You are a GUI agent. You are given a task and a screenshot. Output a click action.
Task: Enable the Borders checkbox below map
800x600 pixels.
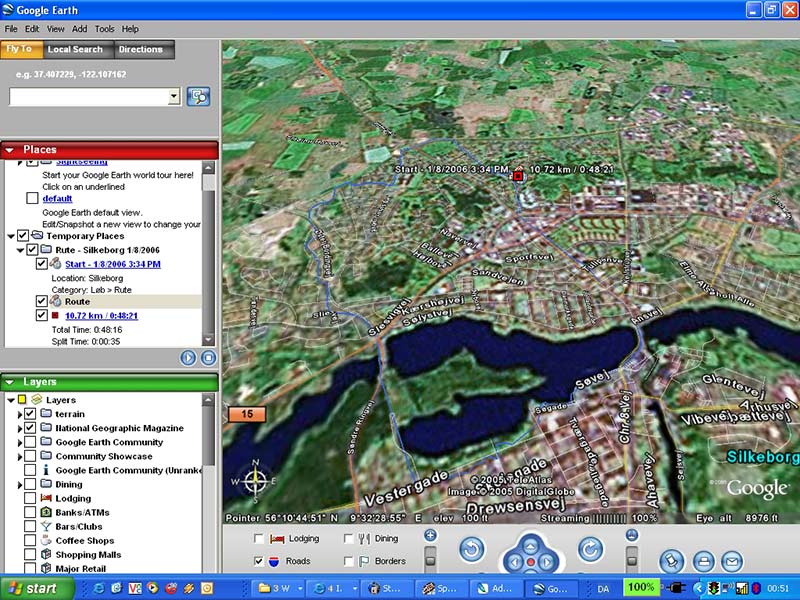[348, 561]
